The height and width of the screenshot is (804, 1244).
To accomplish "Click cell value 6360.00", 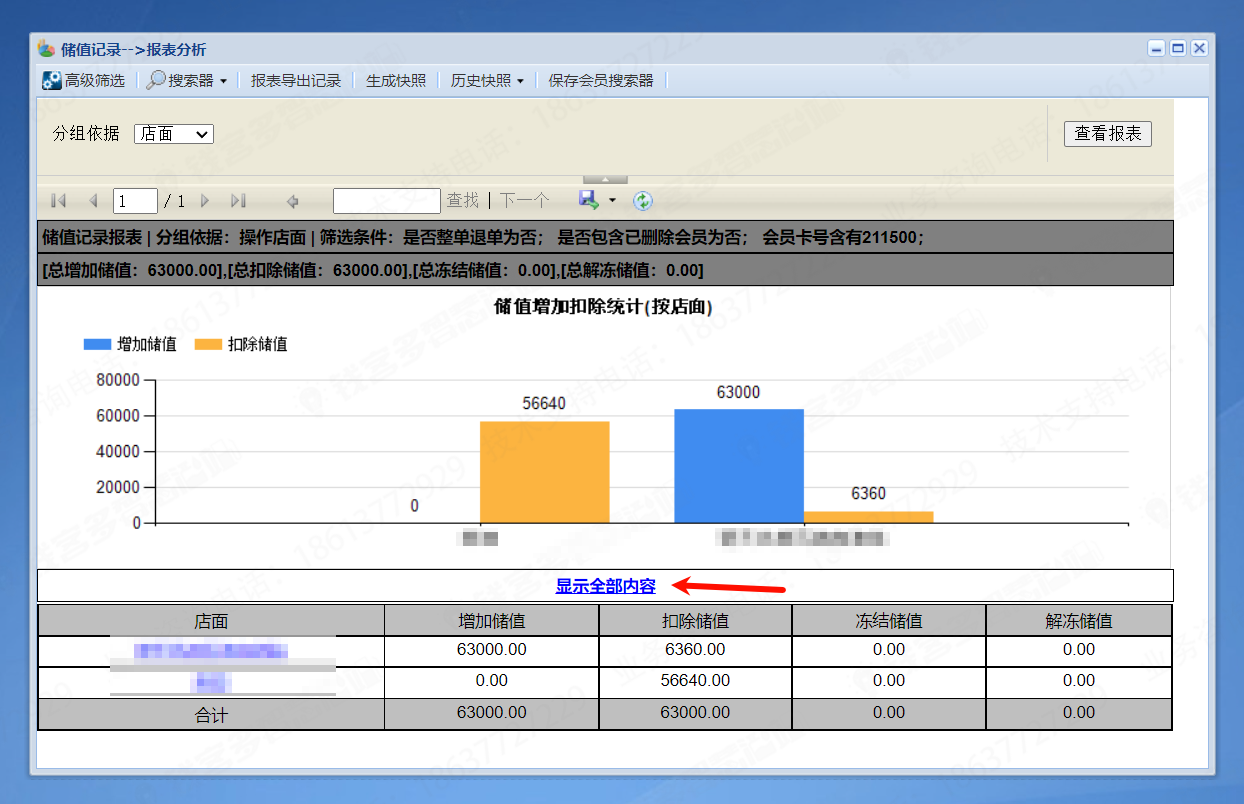I will (x=695, y=650).
